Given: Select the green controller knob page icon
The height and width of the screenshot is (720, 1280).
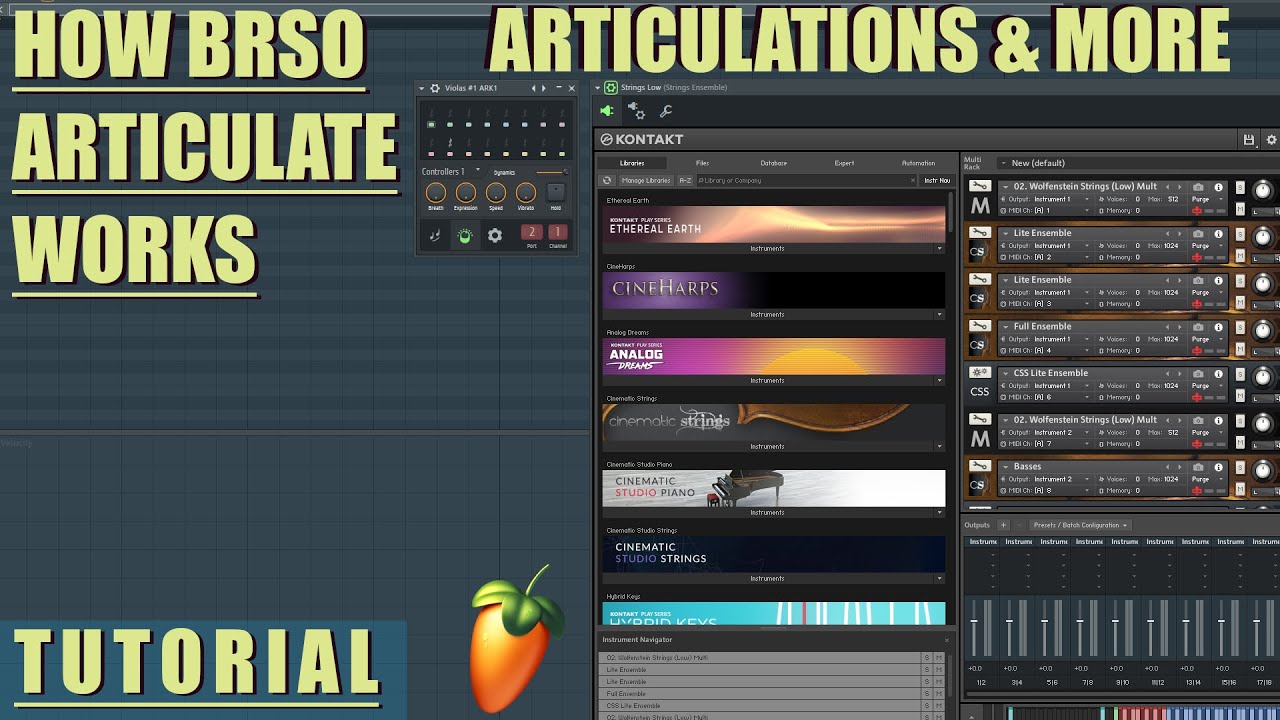Looking at the screenshot, I should [x=465, y=236].
